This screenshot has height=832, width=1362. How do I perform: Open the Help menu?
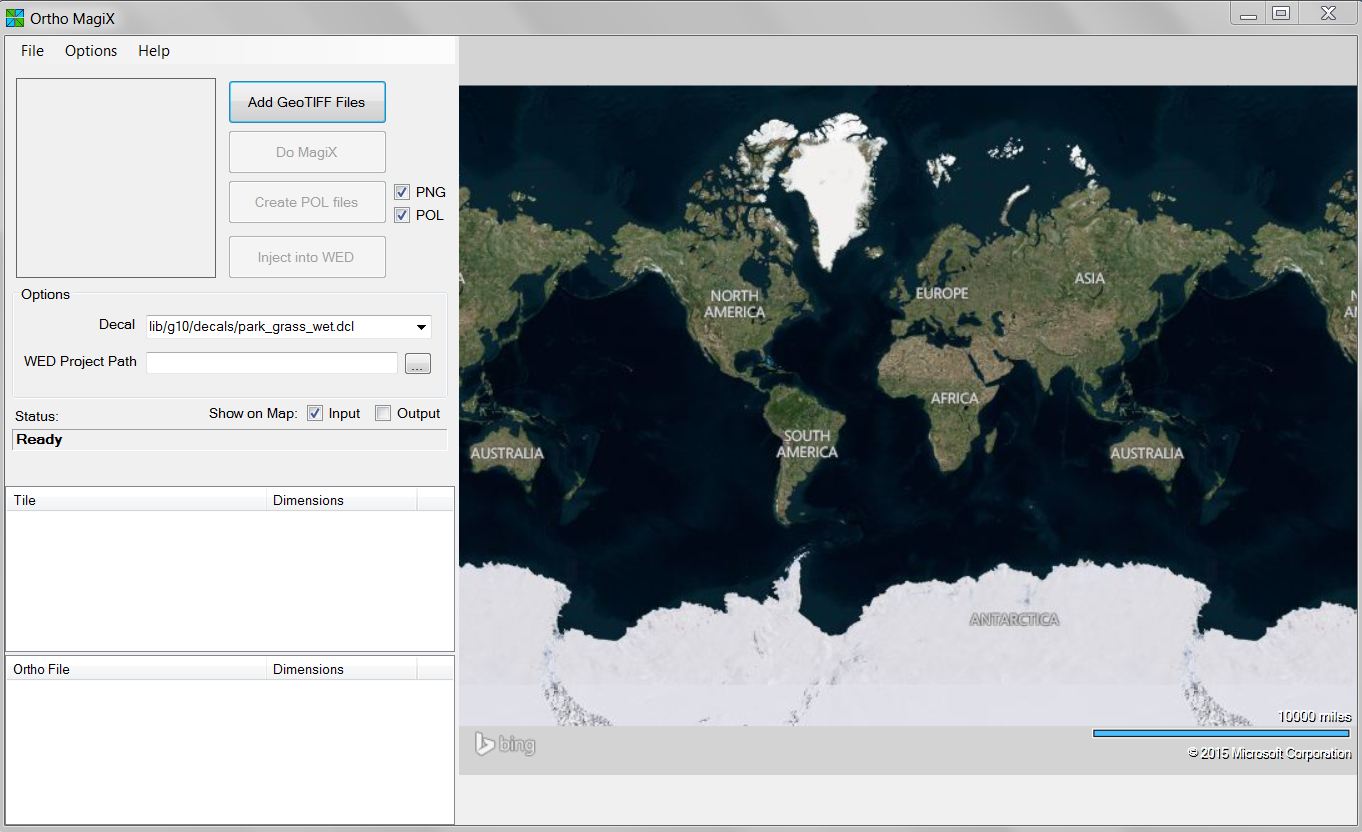point(154,51)
